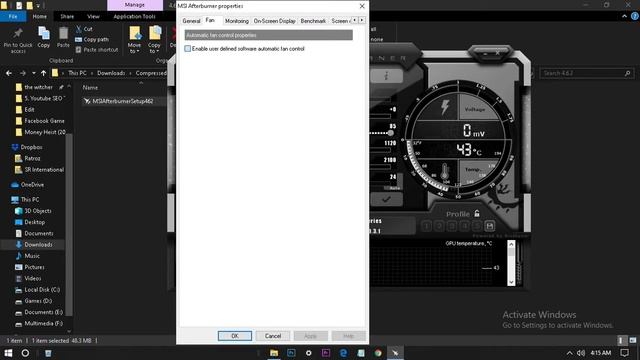This screenshot has height=360, width=640.
Task: Click Paste shortcut in ribbon
Action: (97, 50)
